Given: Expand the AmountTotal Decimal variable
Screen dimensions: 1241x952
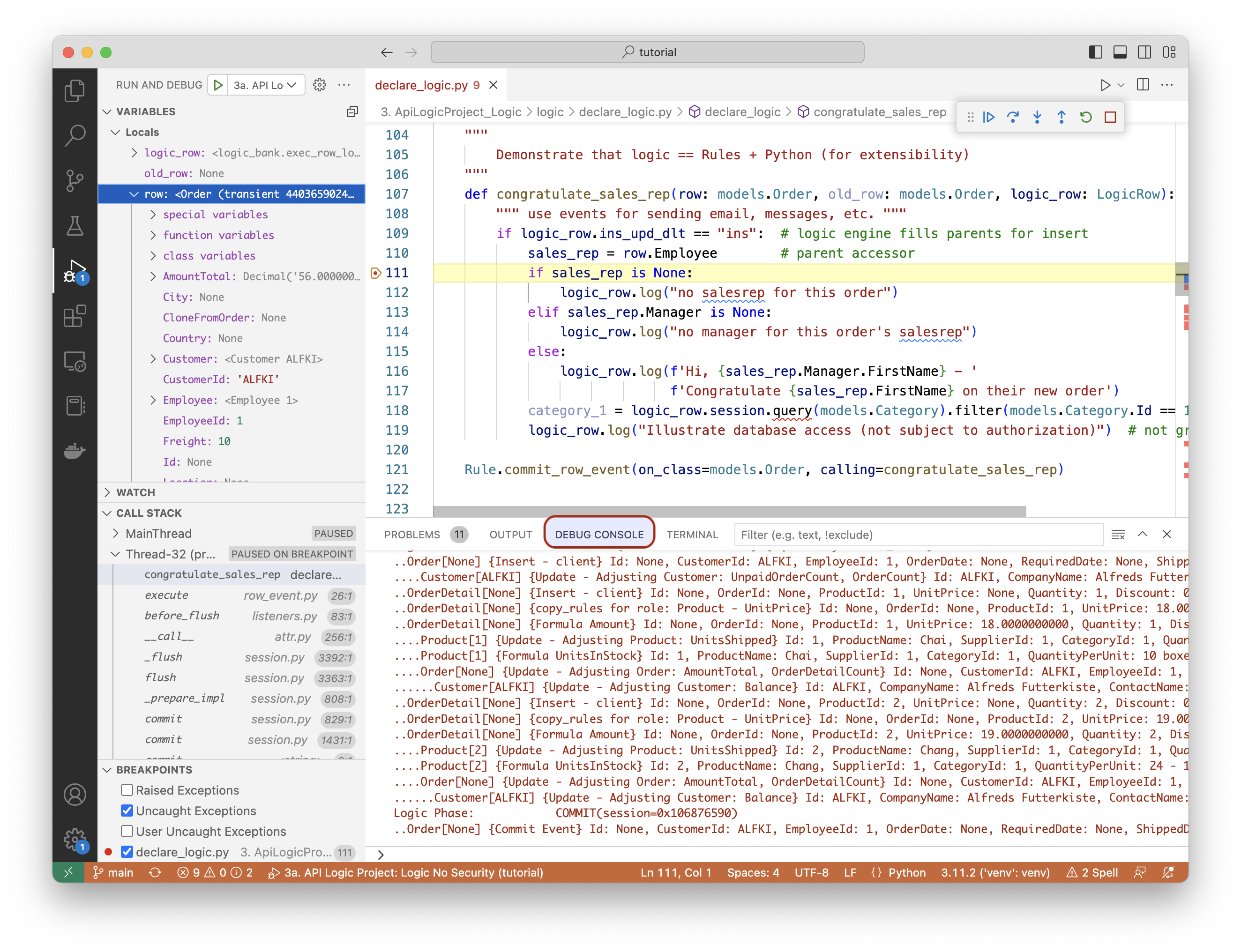Looking at the screenshot, I should [153, 276].
